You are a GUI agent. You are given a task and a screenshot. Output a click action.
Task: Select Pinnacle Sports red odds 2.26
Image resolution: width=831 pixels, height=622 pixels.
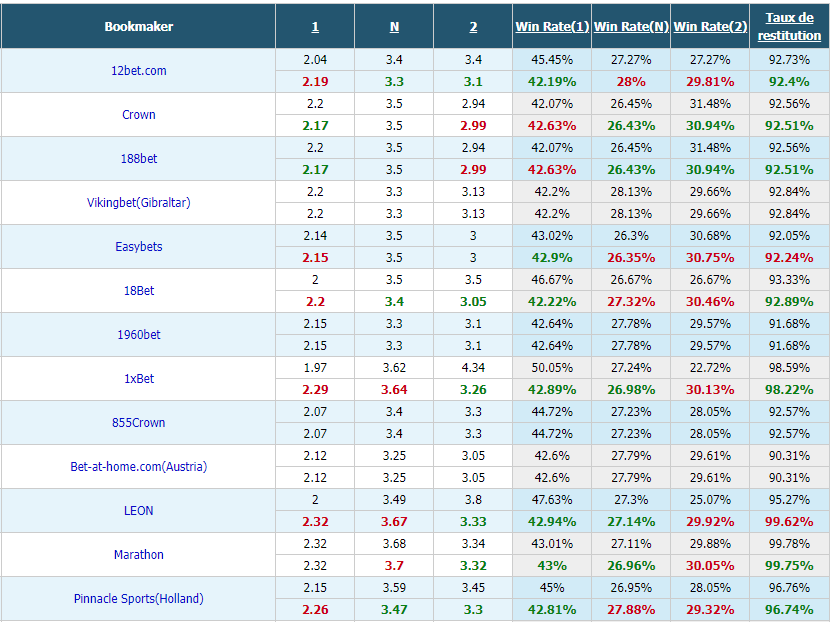pyautogui.click(x=315, y=609)
